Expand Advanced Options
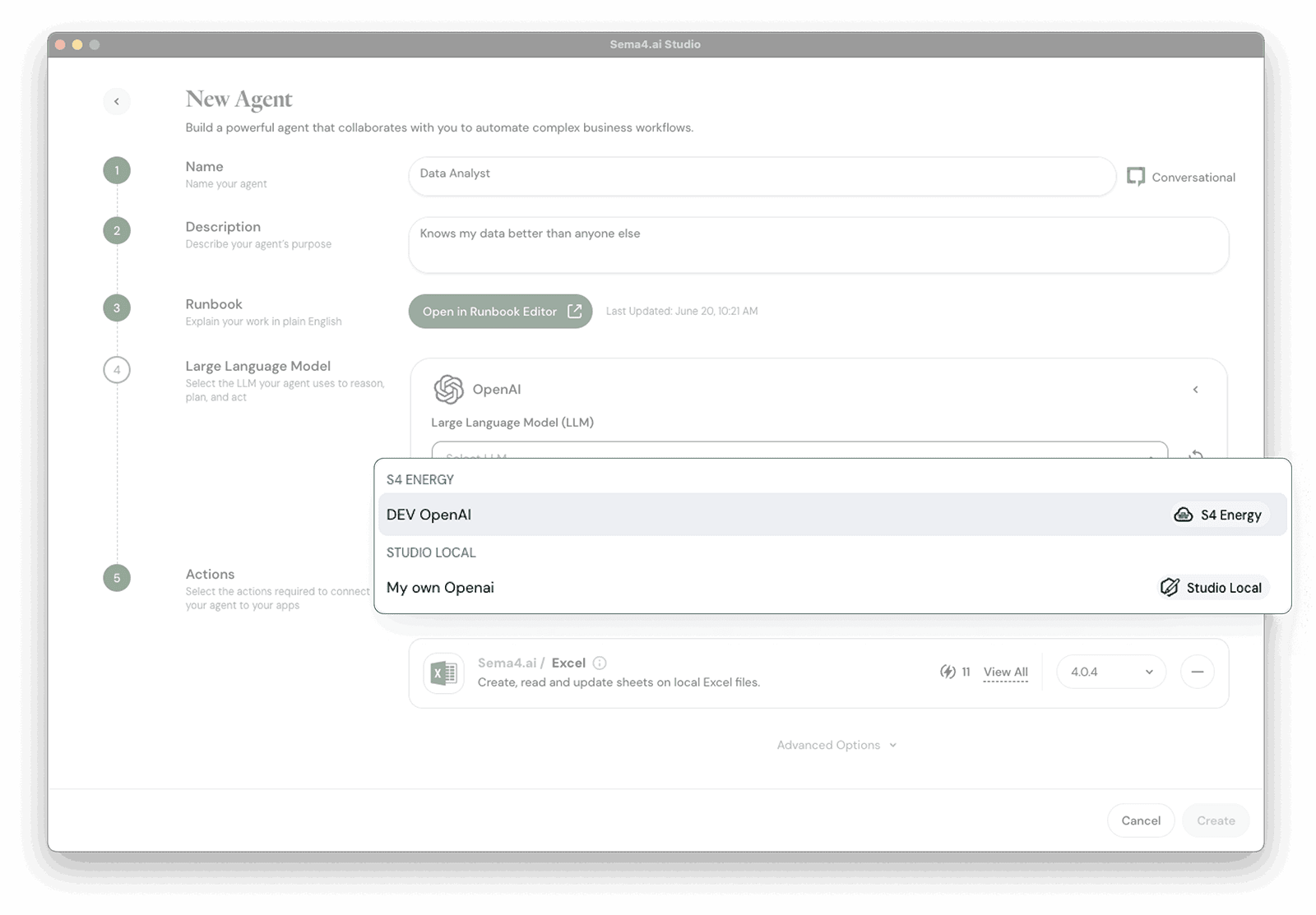 (x=836, y=744)
